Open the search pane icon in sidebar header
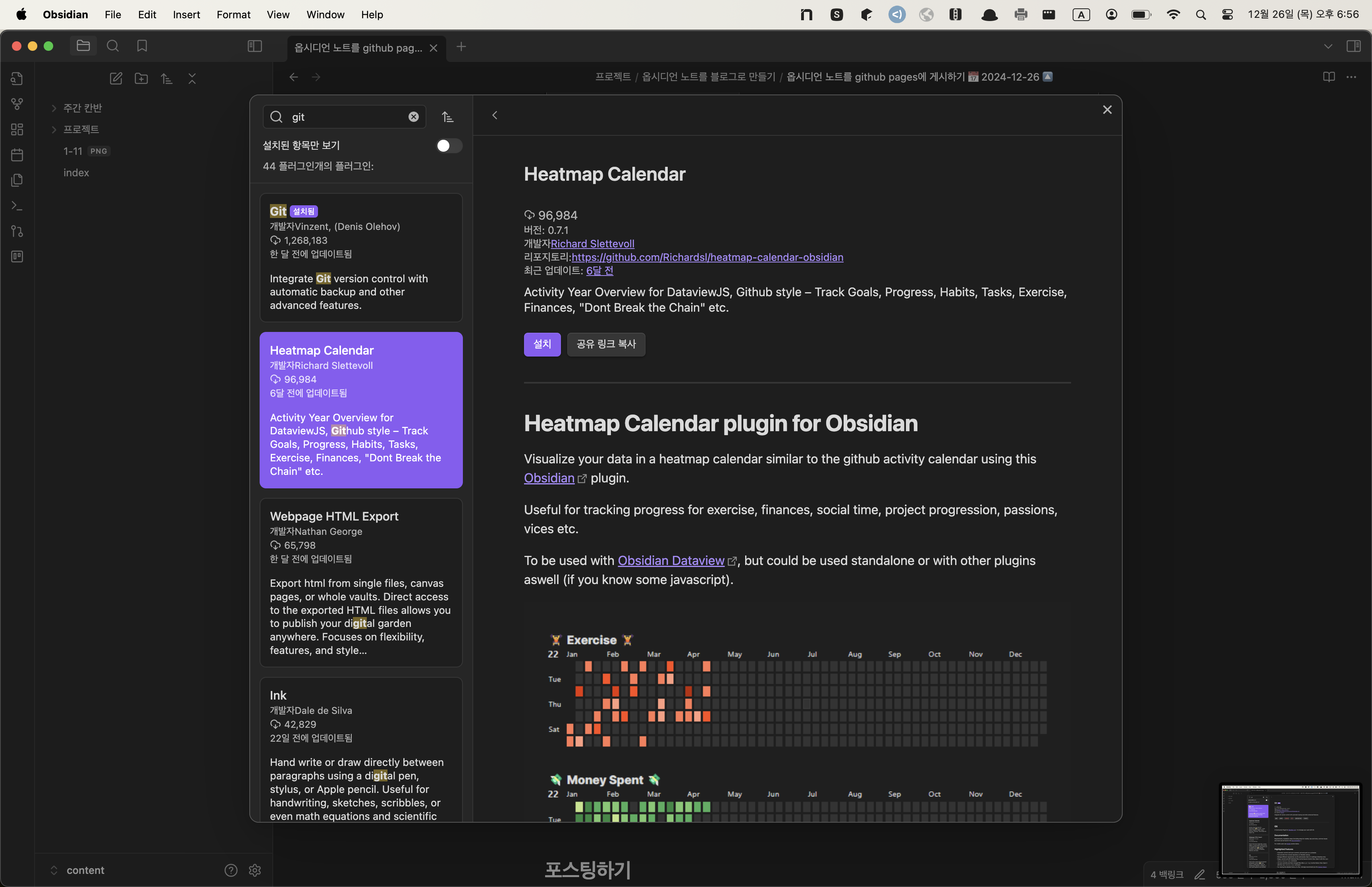This screenshot has width=1372, height=887. 113,46
